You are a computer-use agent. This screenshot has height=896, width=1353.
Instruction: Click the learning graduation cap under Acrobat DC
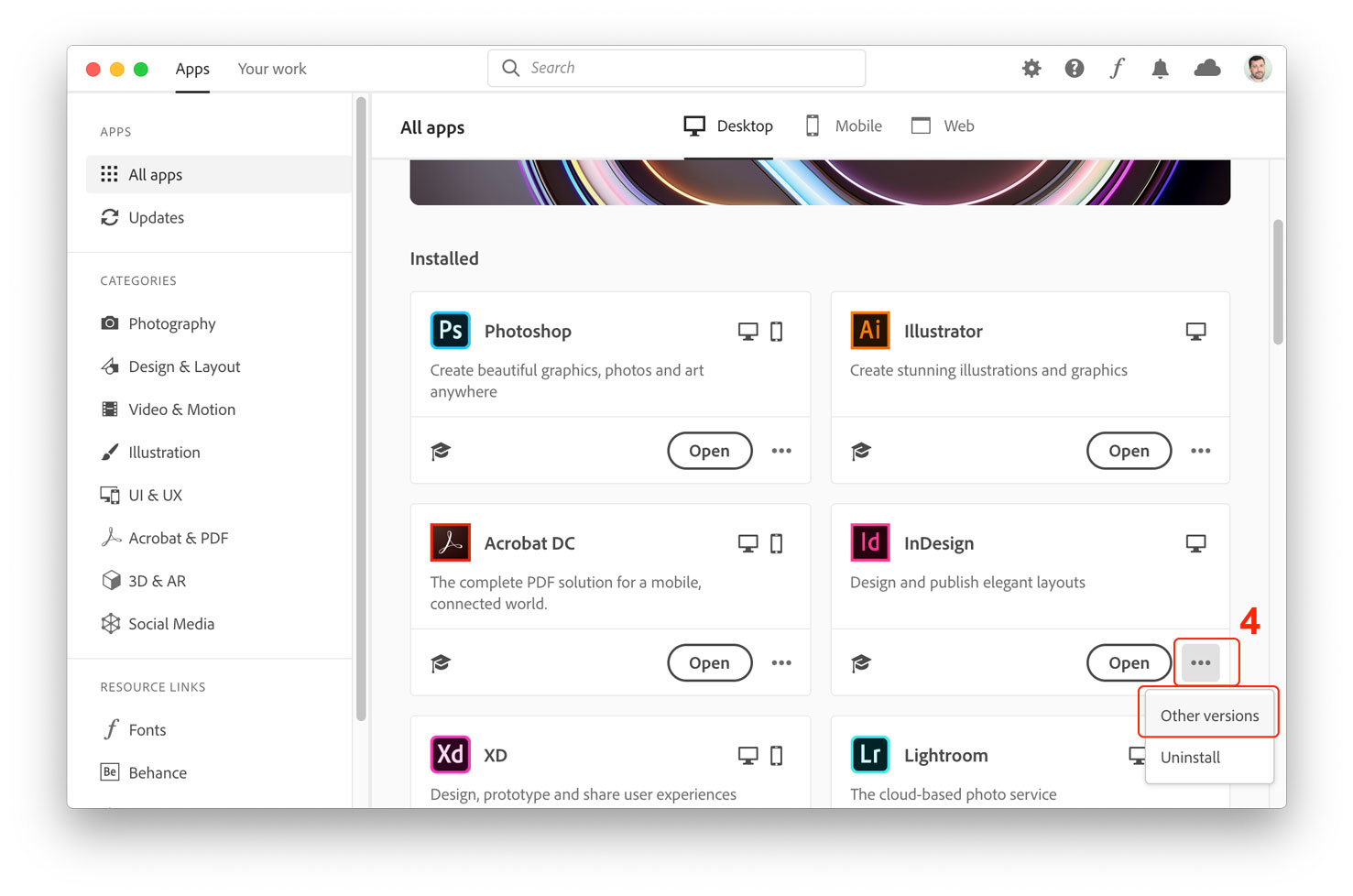coord(441,662)
